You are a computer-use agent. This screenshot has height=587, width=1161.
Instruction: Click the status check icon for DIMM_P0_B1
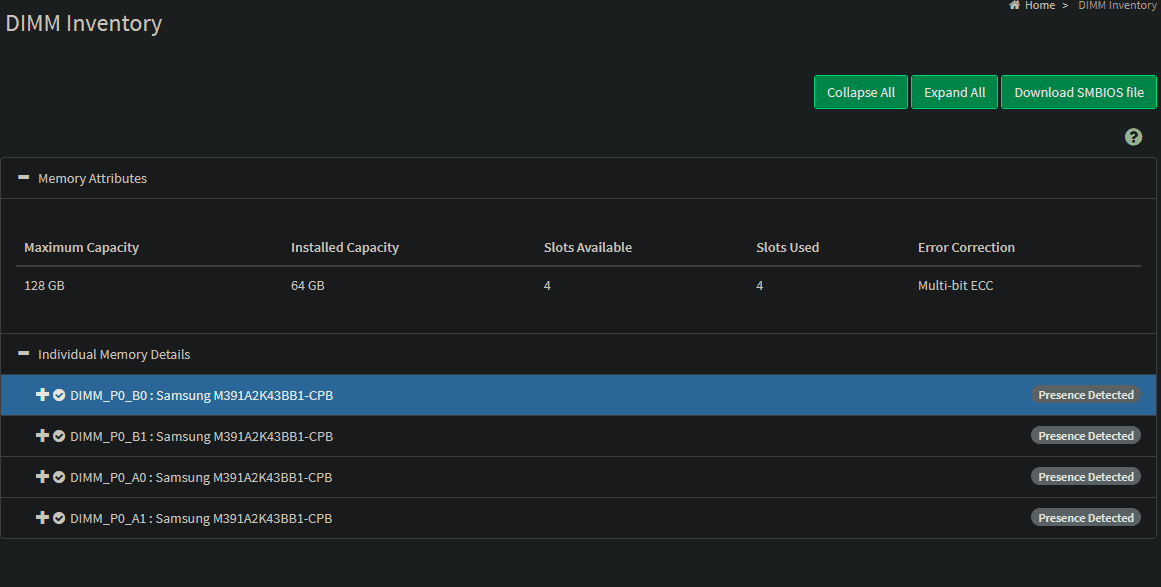tap(59, 436)
